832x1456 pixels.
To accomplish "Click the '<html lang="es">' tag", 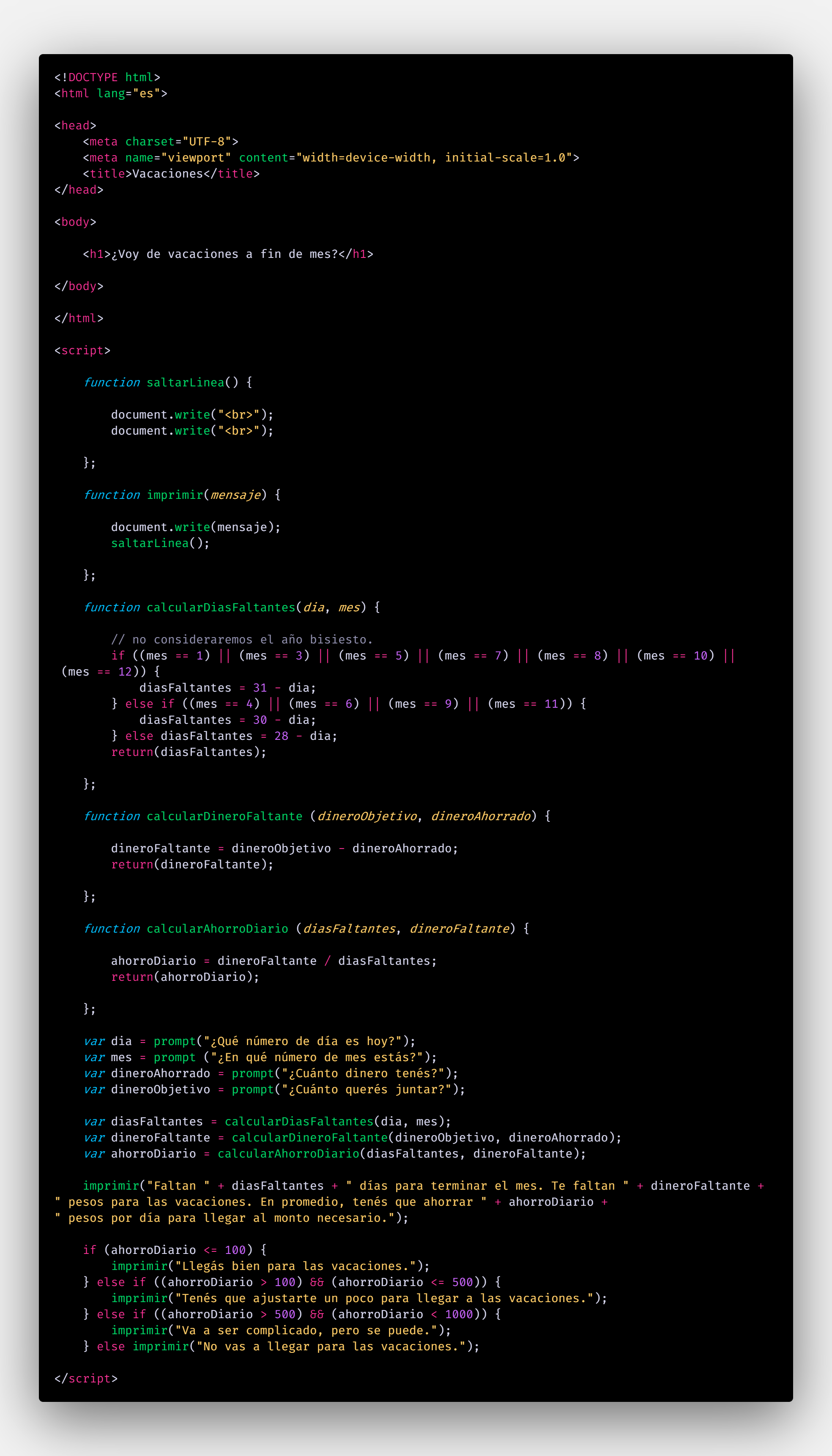I will pyautogui.click(x=111, y=93).
